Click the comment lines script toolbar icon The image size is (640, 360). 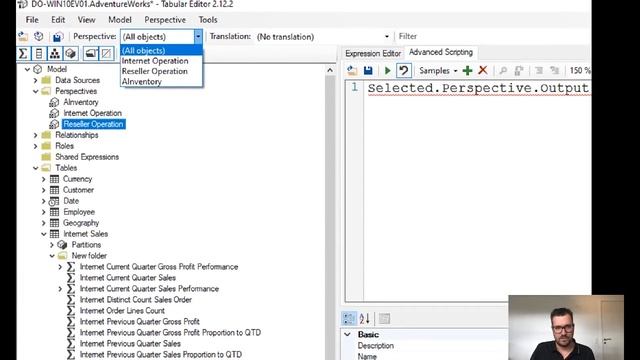539,71
